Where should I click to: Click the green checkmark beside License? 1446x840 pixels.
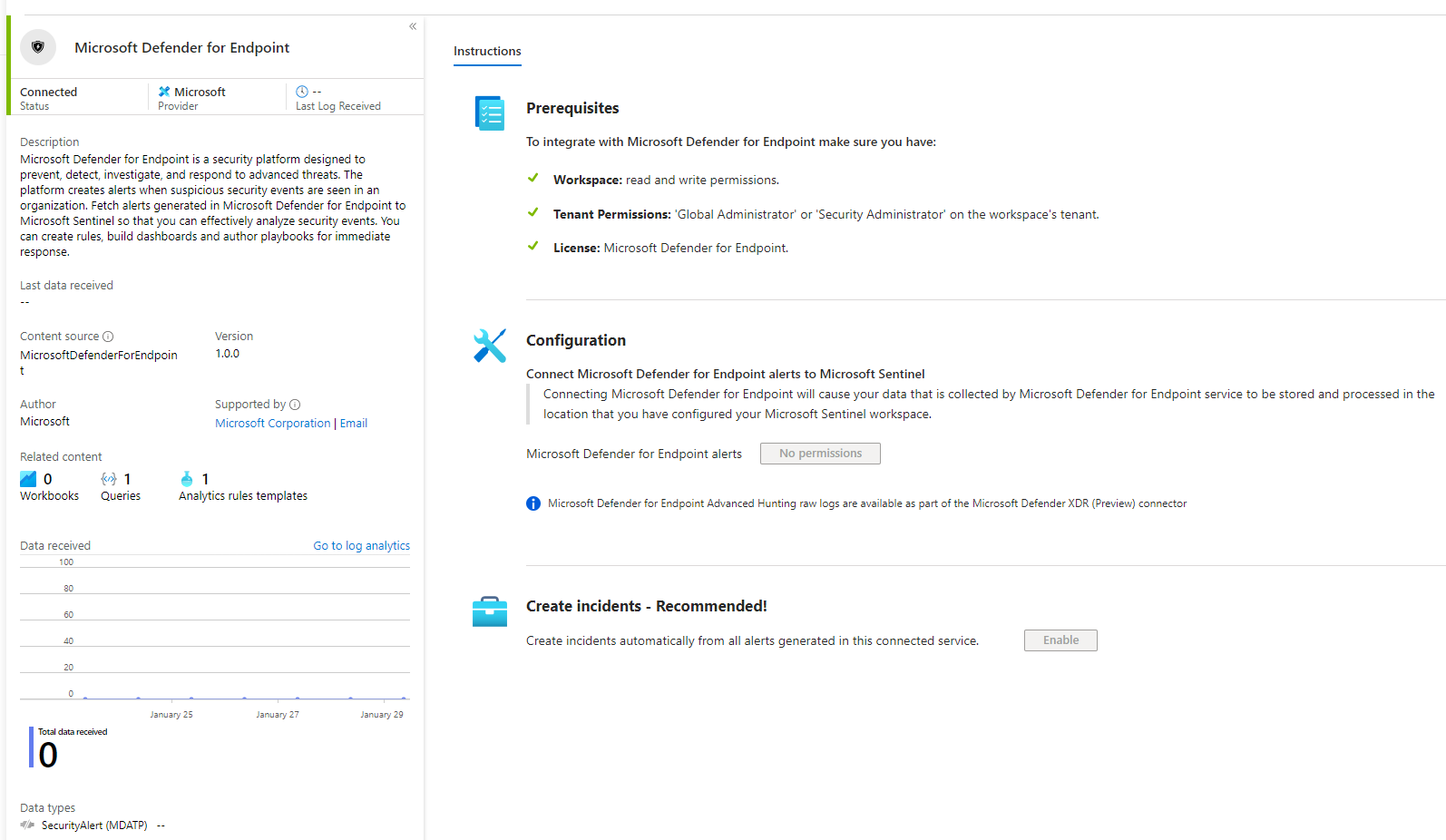(x=533, y=246)
